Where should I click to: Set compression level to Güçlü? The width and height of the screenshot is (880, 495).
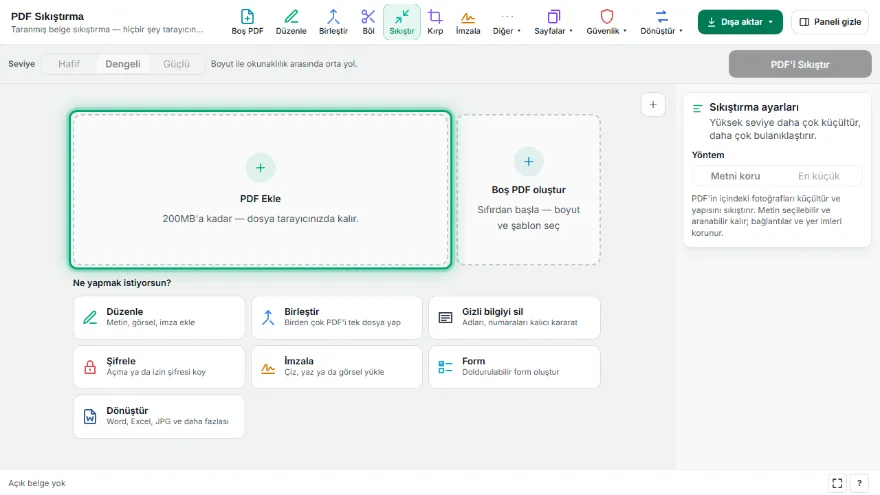[x=176, y=64]
